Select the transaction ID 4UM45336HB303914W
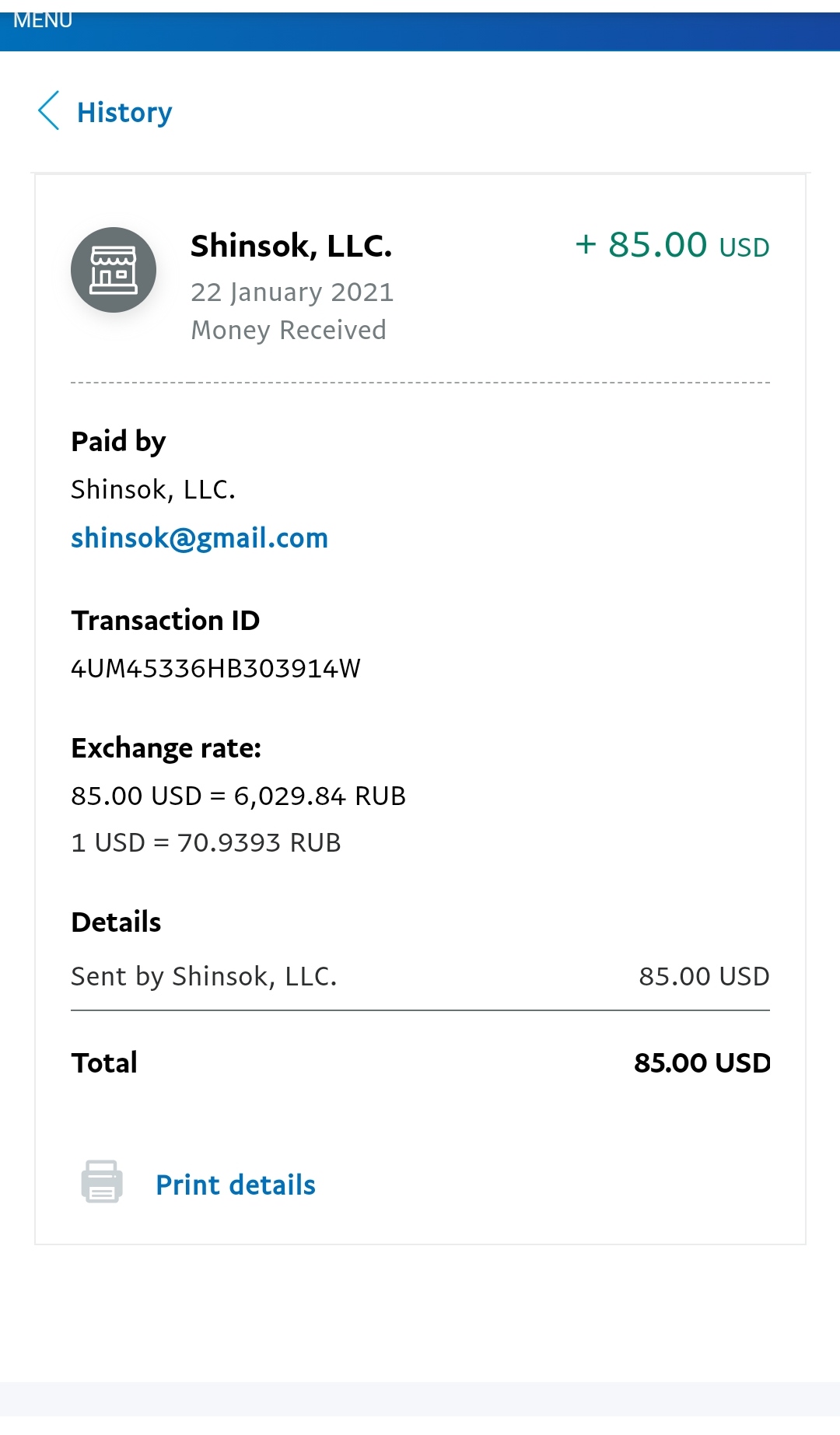This screenshot has height=1435, width=840. coord(215,668)
